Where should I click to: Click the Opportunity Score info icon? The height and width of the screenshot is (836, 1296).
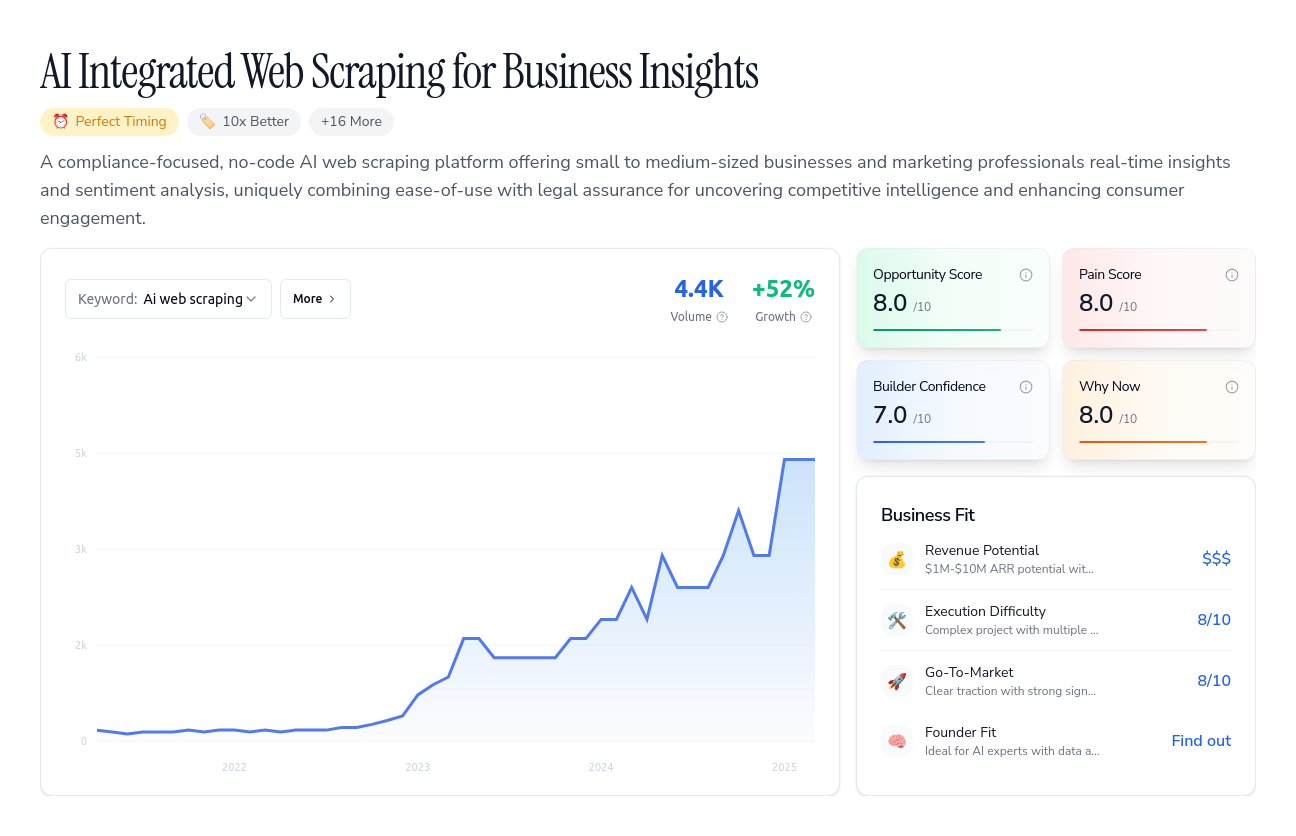tap(1026, 275)
